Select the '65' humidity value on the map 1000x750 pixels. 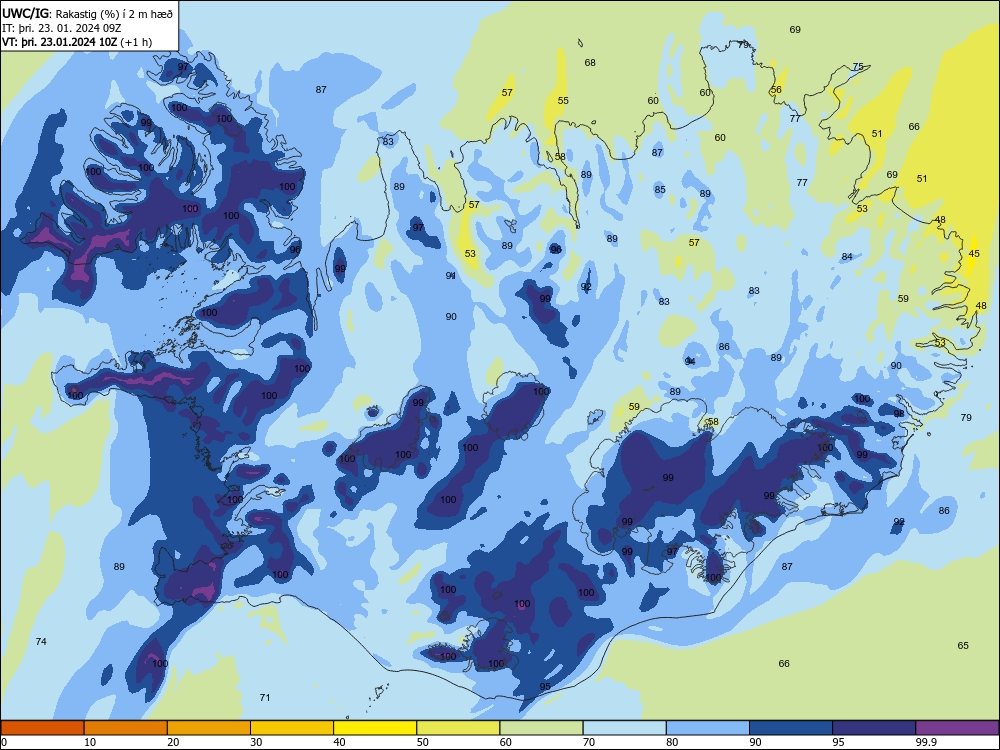pyautogui.click(x=963, y=645)
